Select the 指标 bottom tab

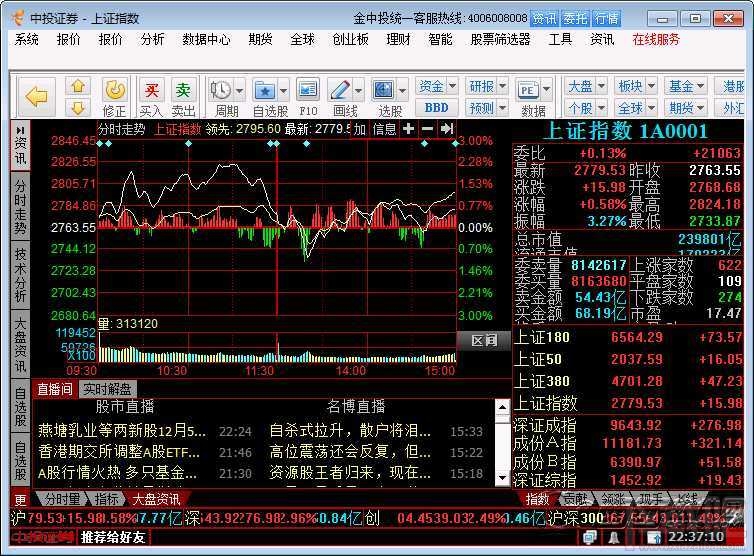click(x=106, y=499)
